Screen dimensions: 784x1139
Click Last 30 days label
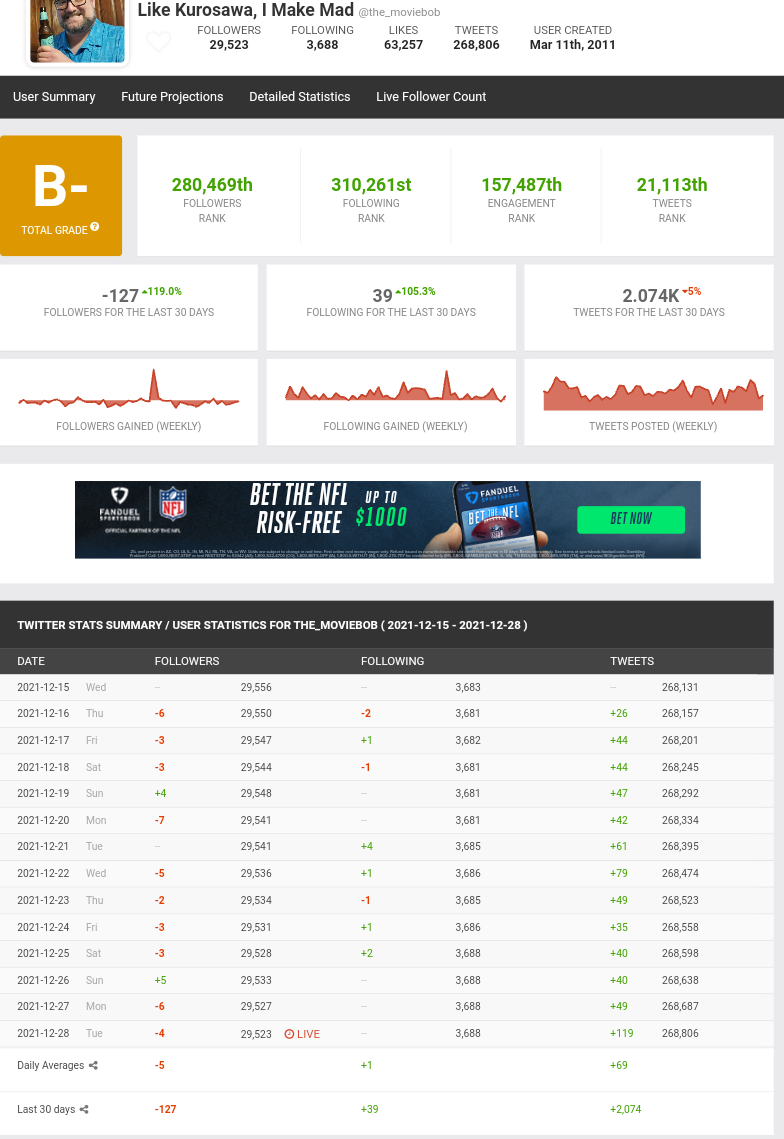tap(46, 1109)
